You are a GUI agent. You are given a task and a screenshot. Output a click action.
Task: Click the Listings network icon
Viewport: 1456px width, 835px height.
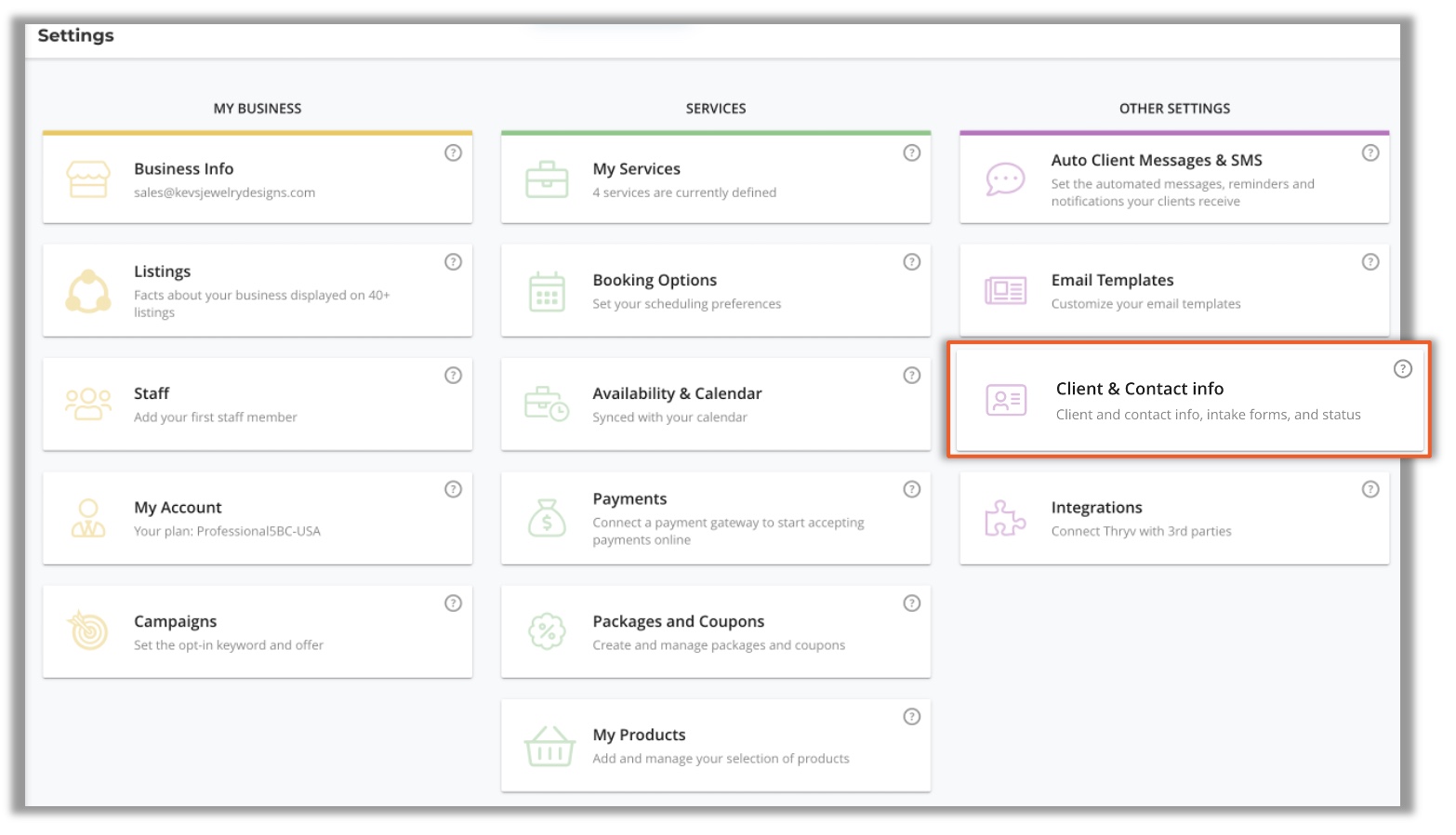tap(88, 292)
